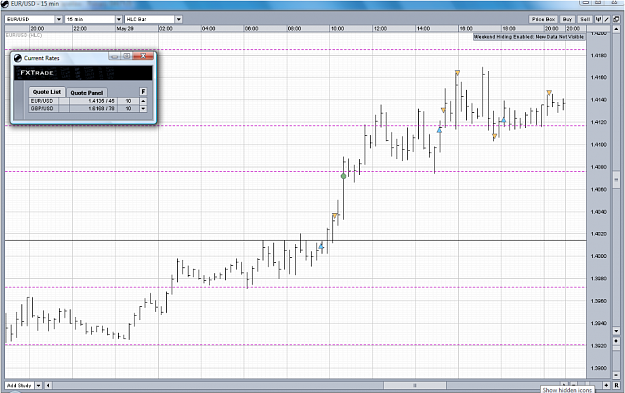
Task: Click the vertical scrollbar up arrow
Action: tap(616, 30)
